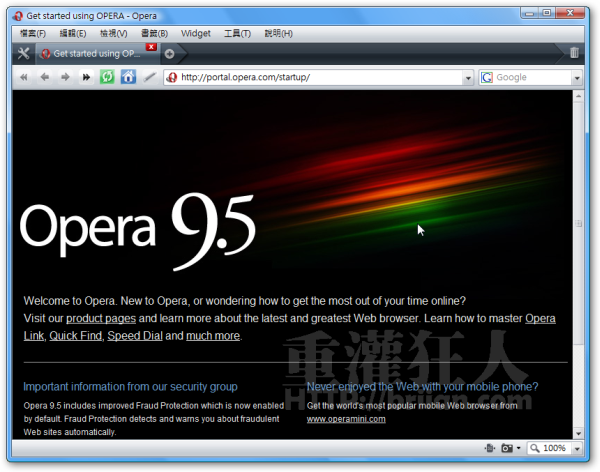The width and height of the screenshot is (600, 472).
Task: Reload the page with green refresh icon
Action: tap(107, 77)
